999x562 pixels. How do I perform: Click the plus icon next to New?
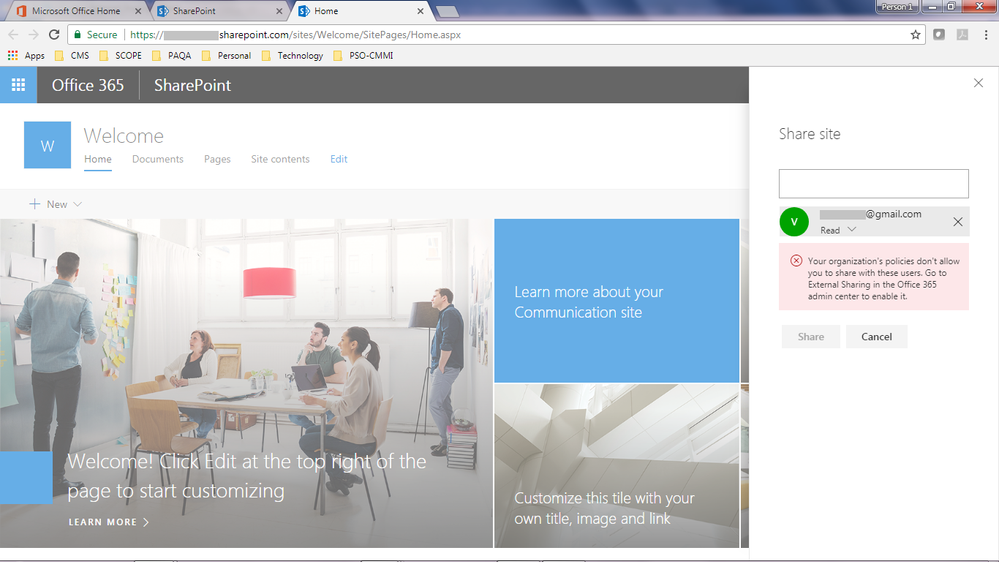click(34, 204)
